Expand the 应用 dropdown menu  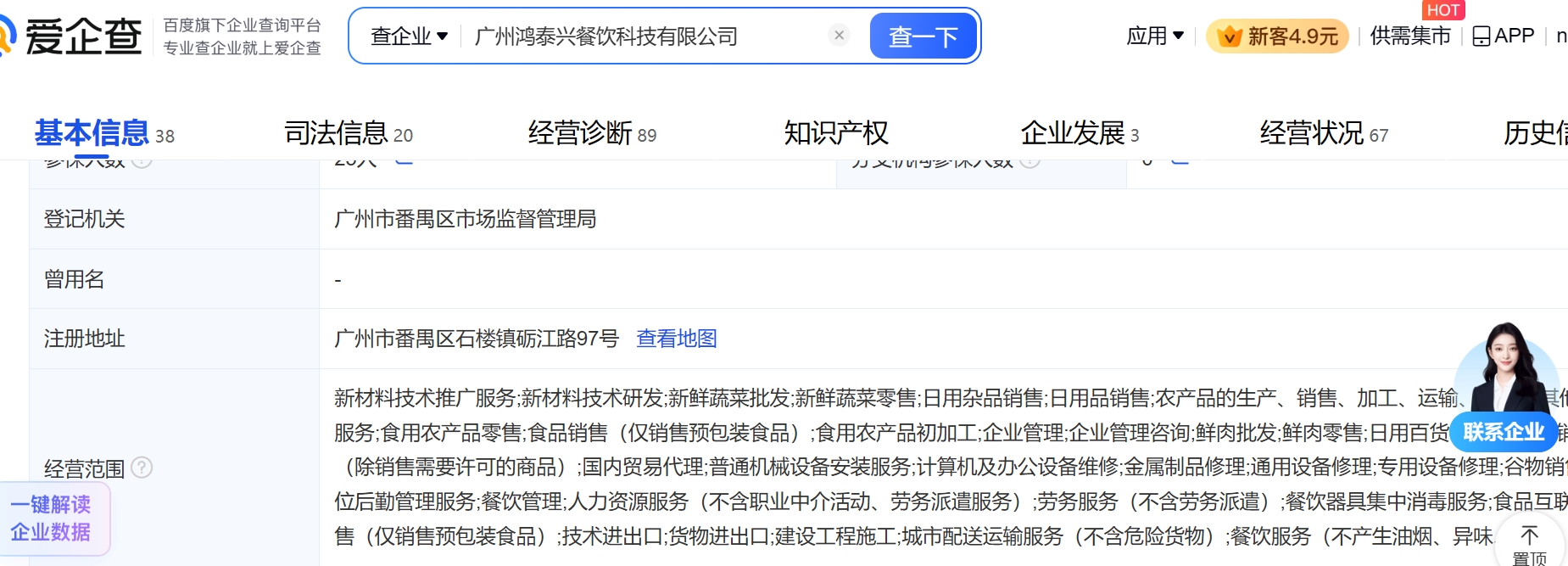1154,36
